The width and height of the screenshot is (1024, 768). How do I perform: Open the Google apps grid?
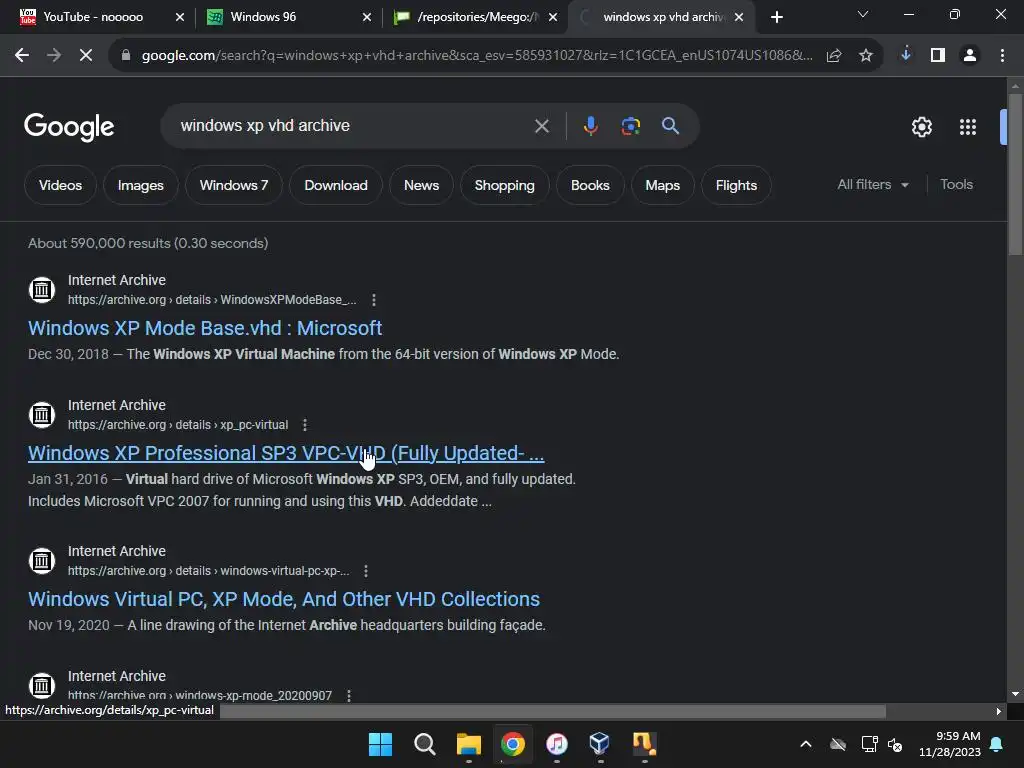point(968,127)
